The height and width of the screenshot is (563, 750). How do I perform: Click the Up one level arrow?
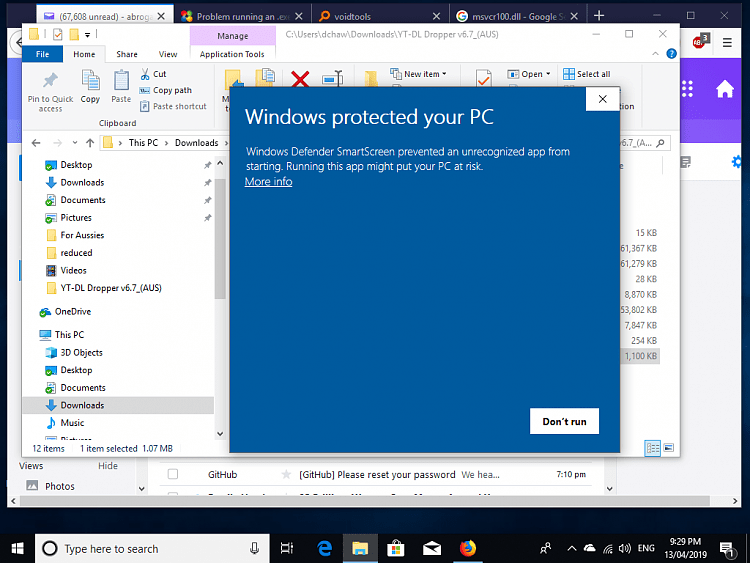90,143
